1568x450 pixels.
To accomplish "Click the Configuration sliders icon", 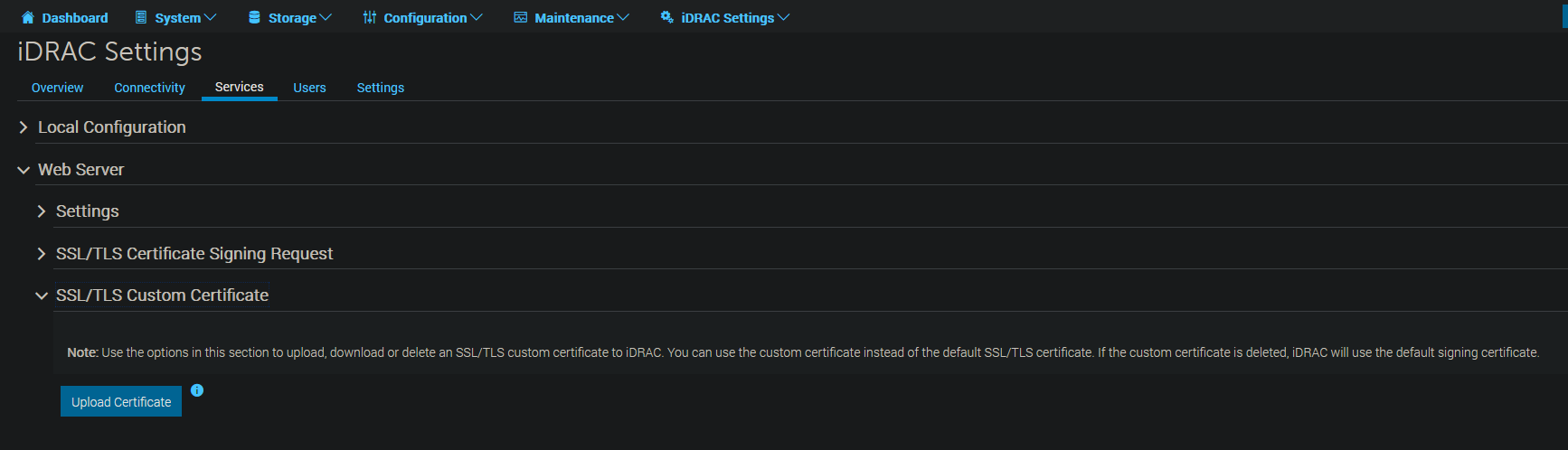I will point(370,17).
